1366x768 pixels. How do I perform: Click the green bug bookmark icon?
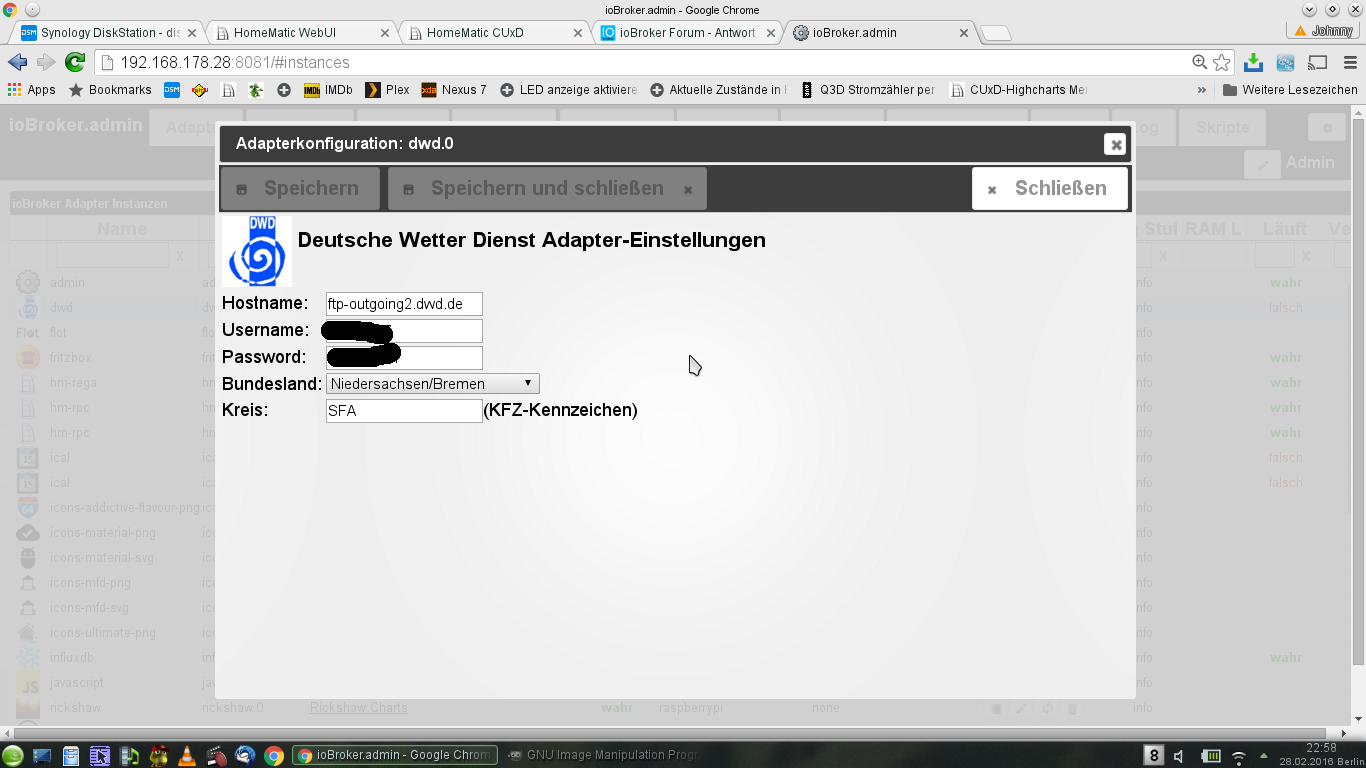(x=256, y=90)
